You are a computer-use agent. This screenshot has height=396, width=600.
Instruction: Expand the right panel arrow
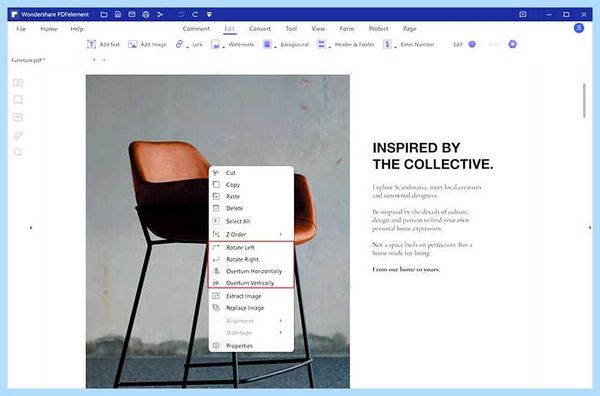[x=590, y=228]
